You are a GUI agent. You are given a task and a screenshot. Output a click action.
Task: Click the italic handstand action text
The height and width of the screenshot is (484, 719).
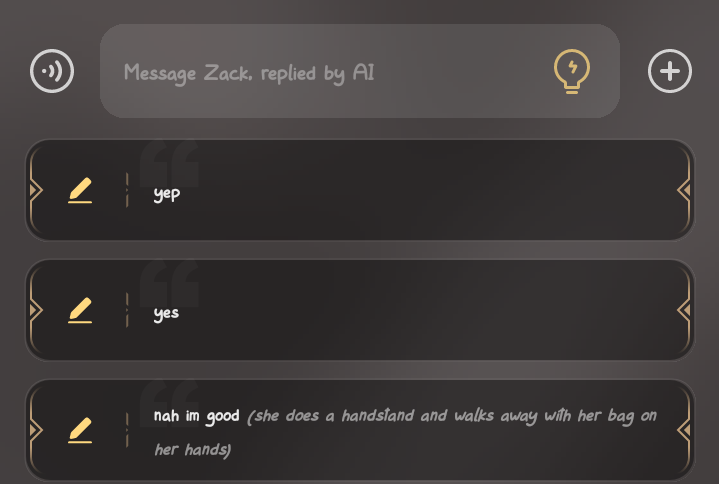406,433
